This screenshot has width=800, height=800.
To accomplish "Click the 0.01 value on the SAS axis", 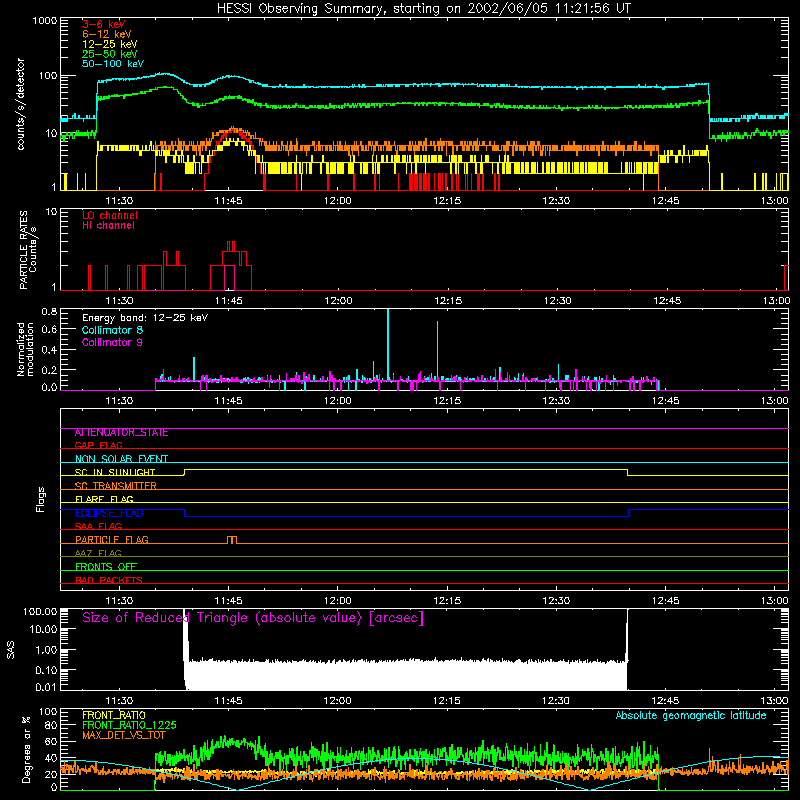I will (46, 687).
